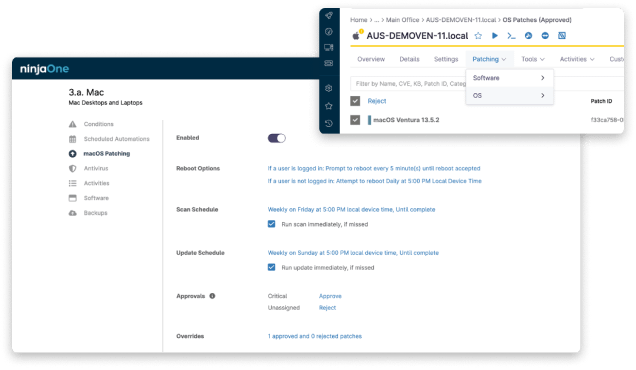
Task: Click the gear settings icon in dark sidebar
Action: [329, 88]
